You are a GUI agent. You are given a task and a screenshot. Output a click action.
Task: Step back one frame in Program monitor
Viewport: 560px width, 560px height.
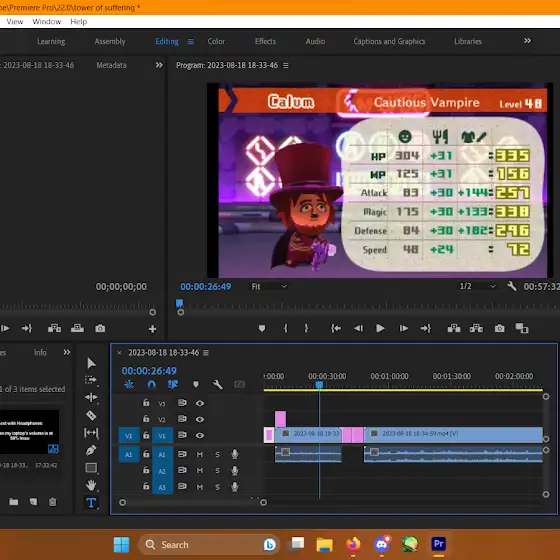pos(359,328)
